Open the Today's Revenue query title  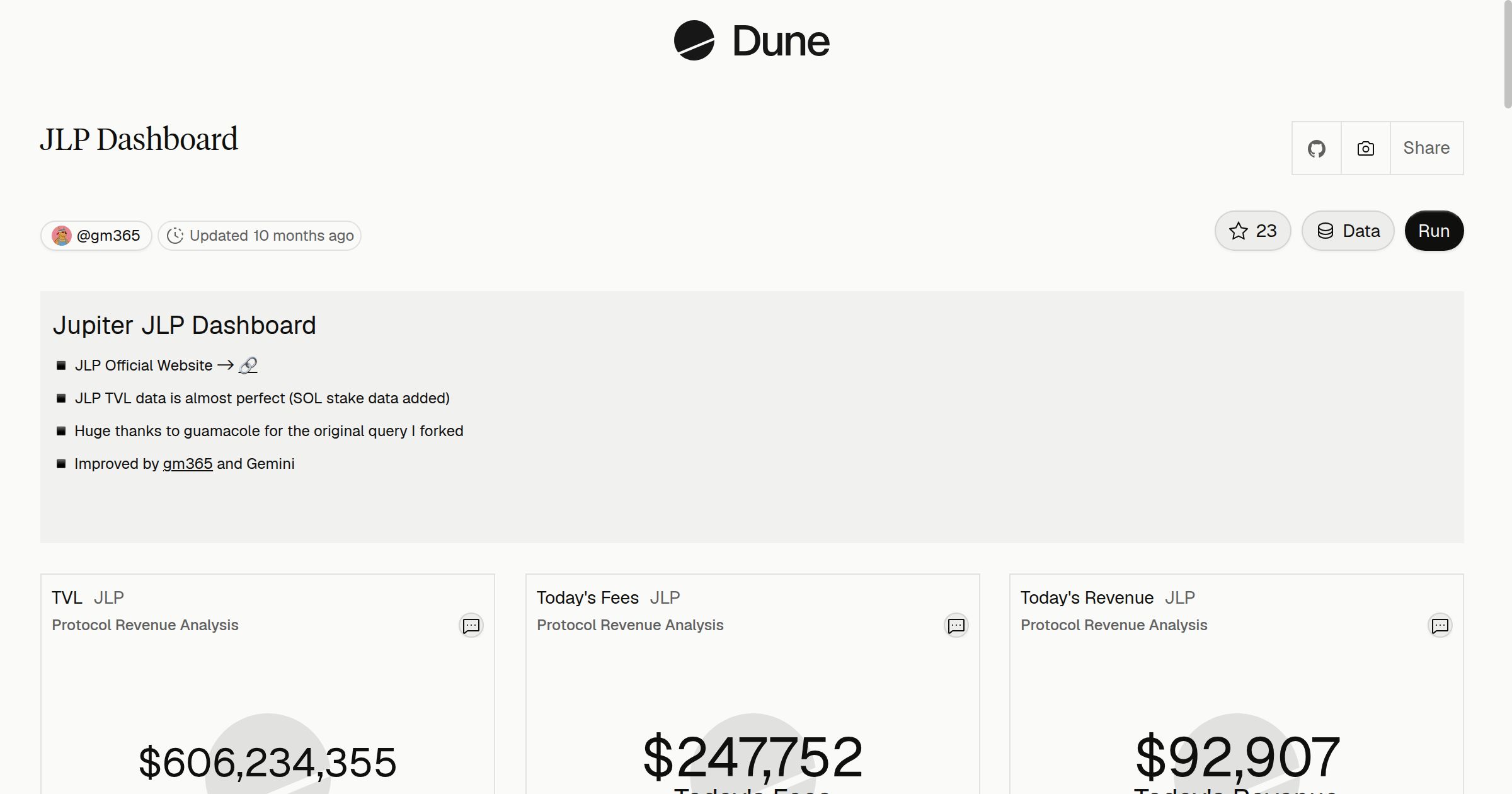click(x=1087, y=597)
